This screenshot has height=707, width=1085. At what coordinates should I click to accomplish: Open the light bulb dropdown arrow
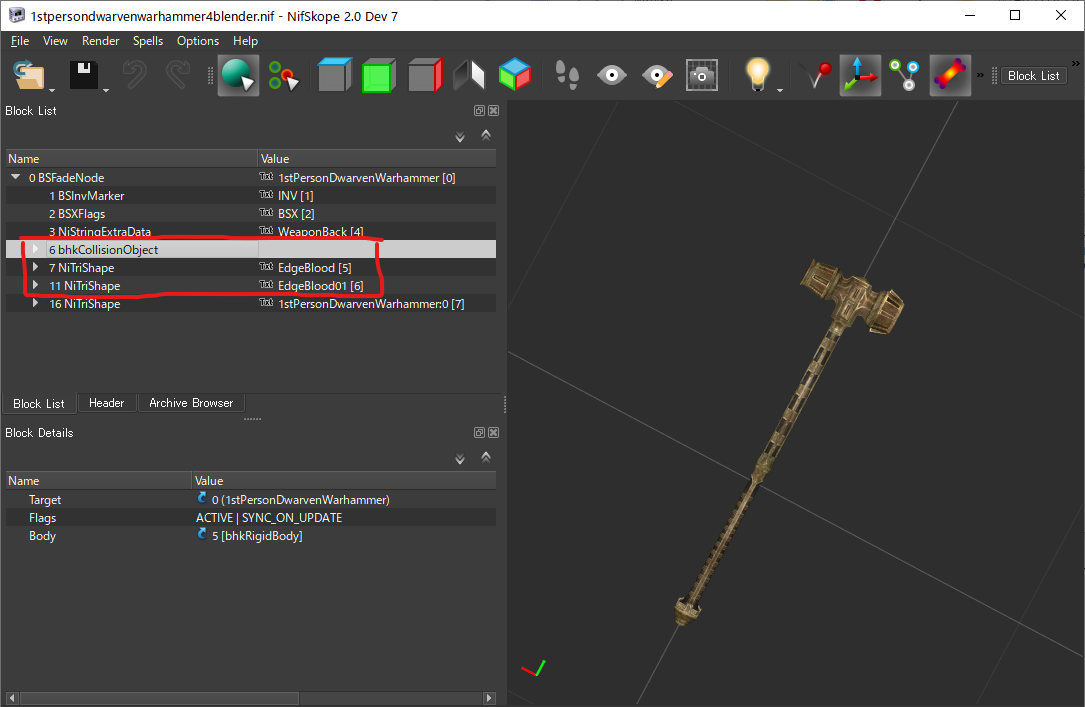780,90
